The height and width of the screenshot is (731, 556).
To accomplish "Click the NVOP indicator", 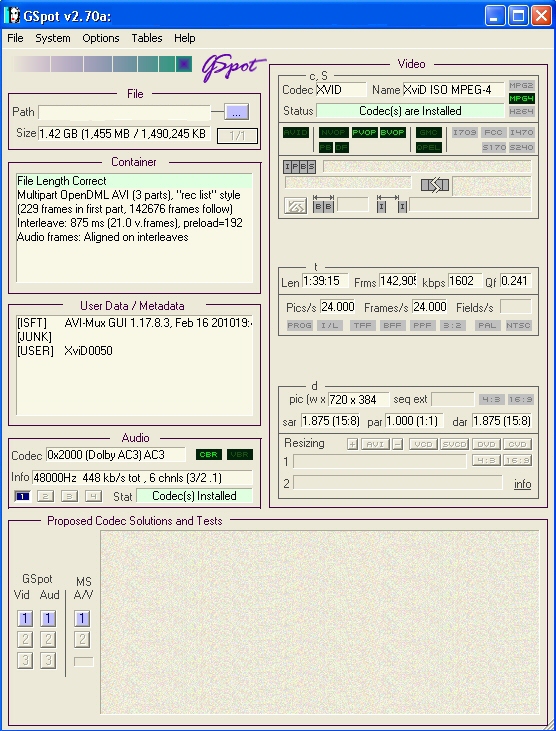I will point(334,133).
